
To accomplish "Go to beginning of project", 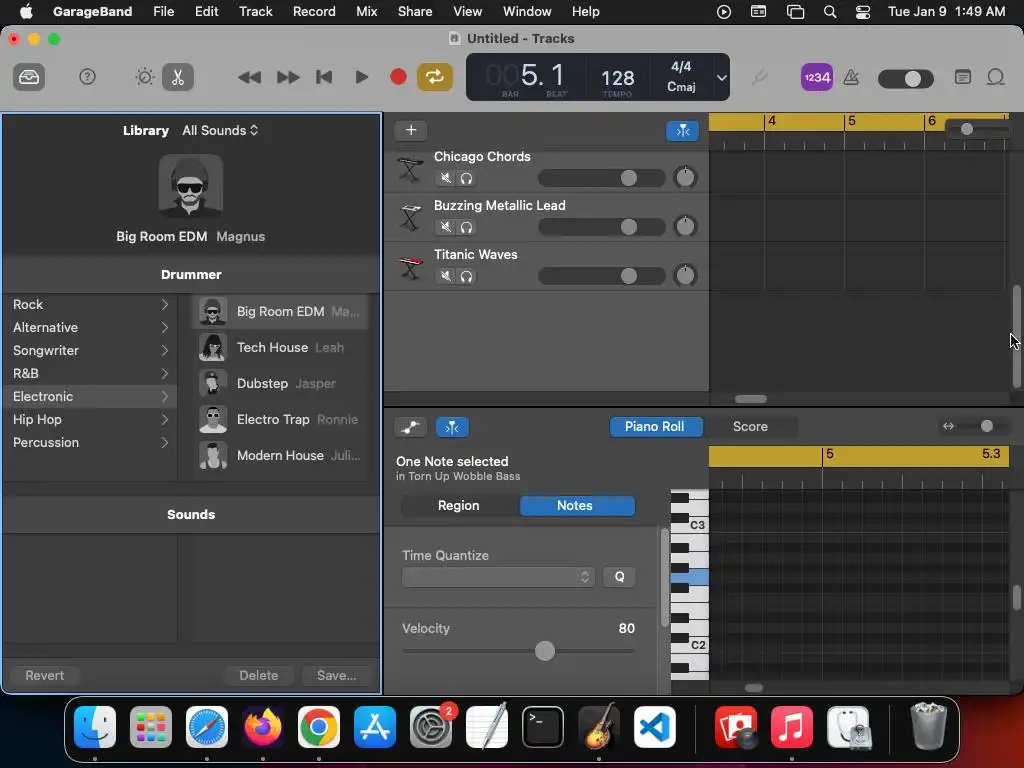I will click(x=324, y=77).
